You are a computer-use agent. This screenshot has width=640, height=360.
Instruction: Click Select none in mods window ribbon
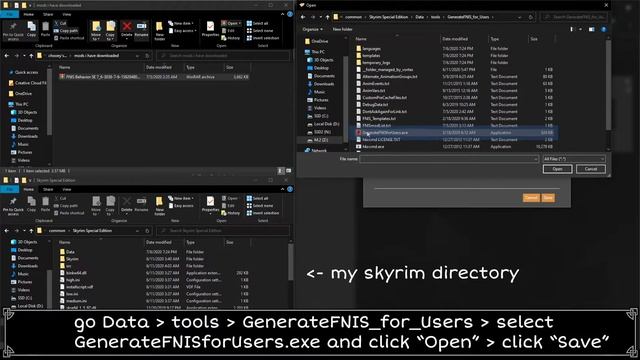[260, 31]
